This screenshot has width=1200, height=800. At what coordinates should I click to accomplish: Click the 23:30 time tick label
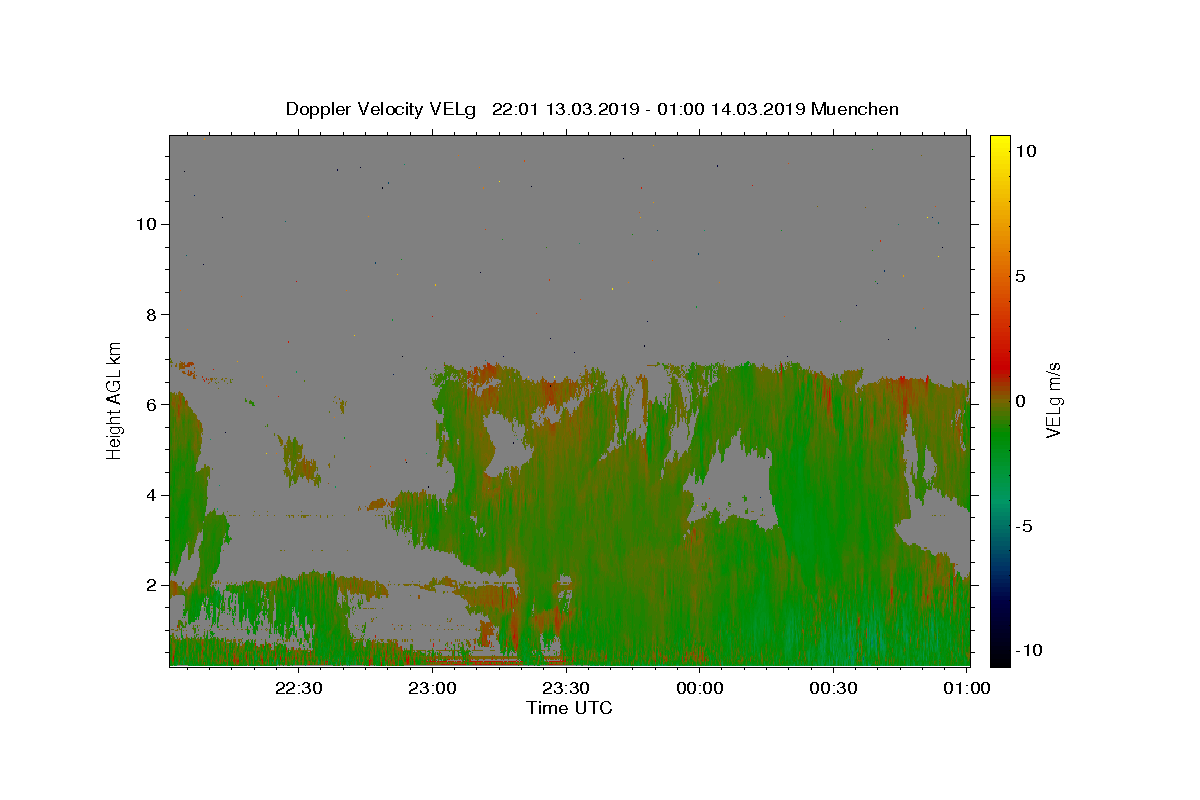(x=566, y=688)
